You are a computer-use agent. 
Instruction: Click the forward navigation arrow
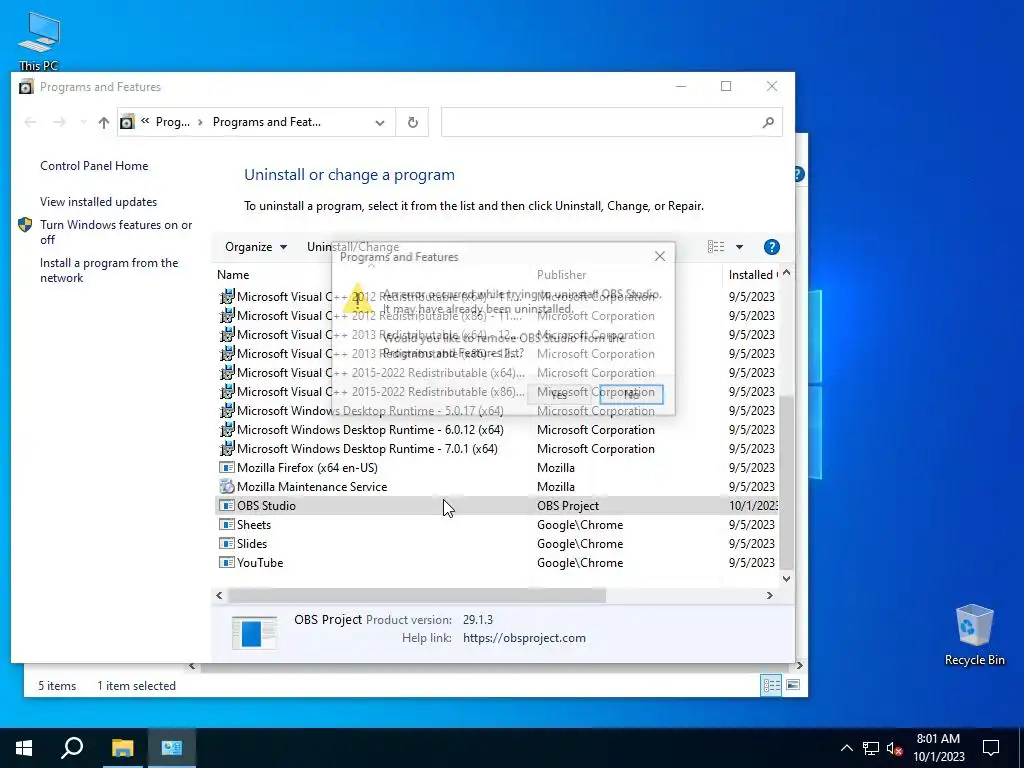pos(59,122)
